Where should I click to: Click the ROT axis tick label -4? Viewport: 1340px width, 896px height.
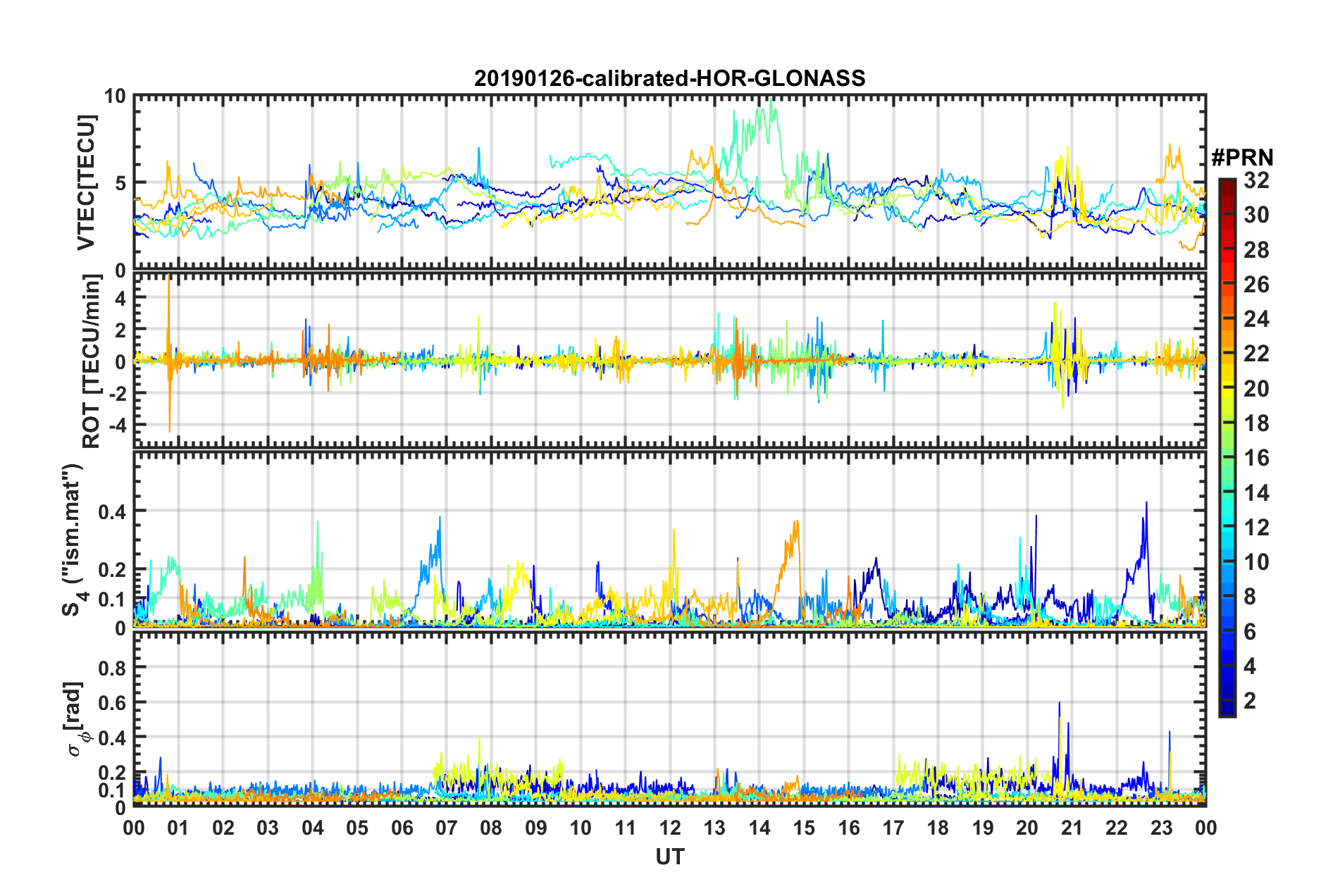click(x=117, y=425)
